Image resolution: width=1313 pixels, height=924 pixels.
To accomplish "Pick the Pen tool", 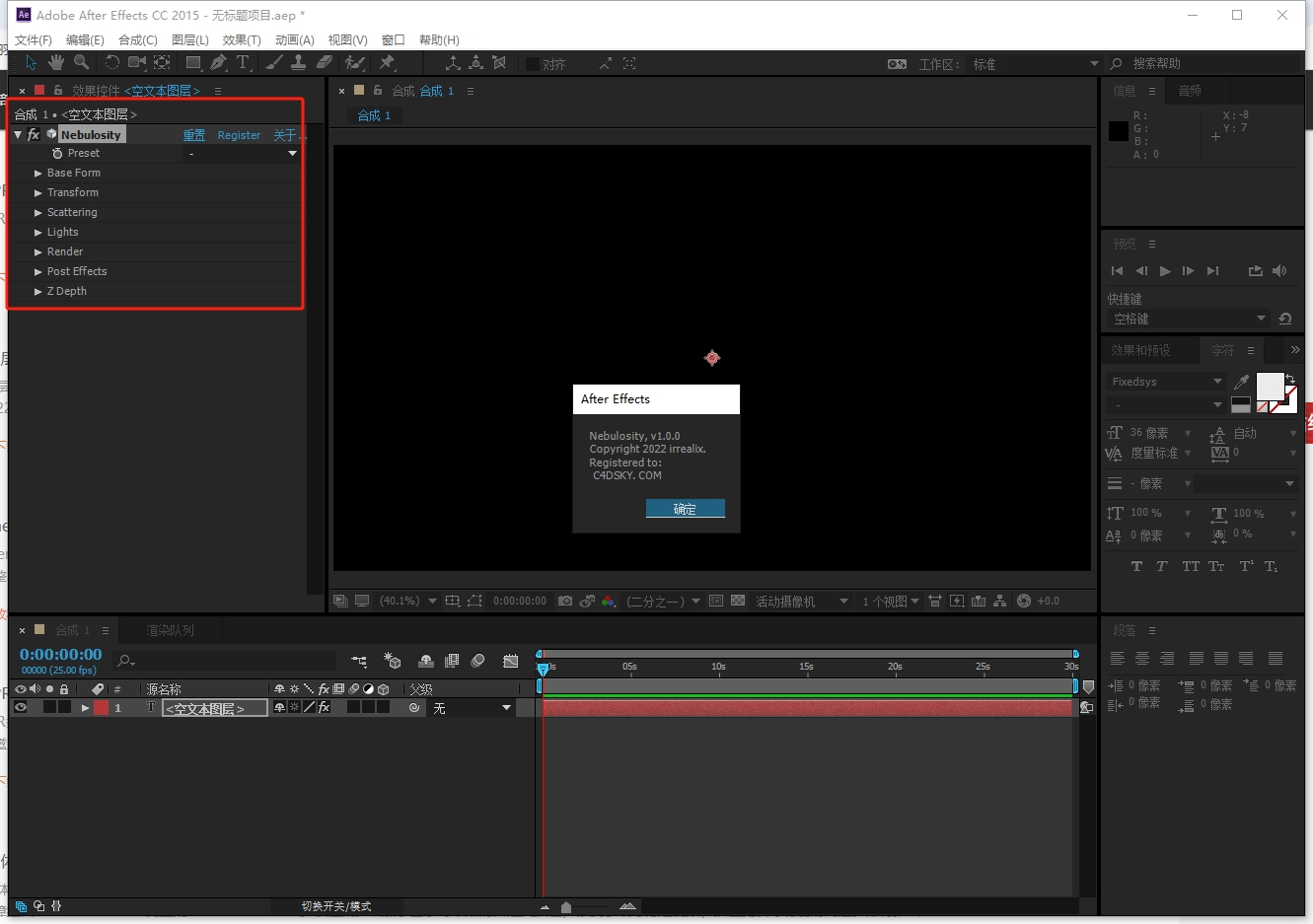I will (x=218, y=63).
